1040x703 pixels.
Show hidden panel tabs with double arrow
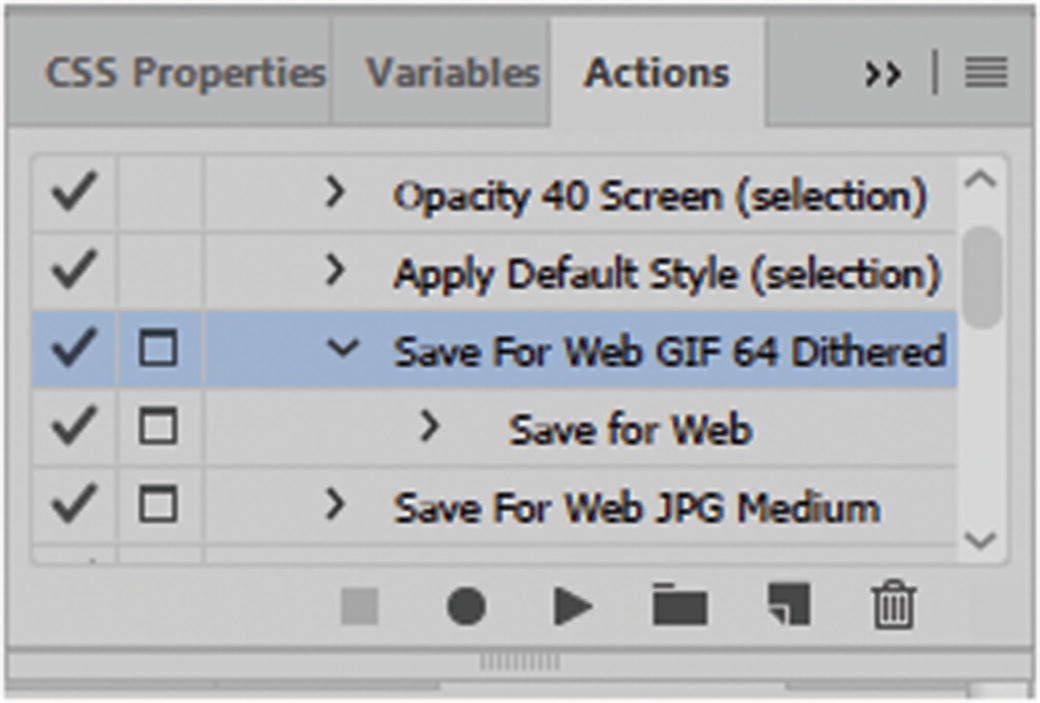(x=883, y=74)
